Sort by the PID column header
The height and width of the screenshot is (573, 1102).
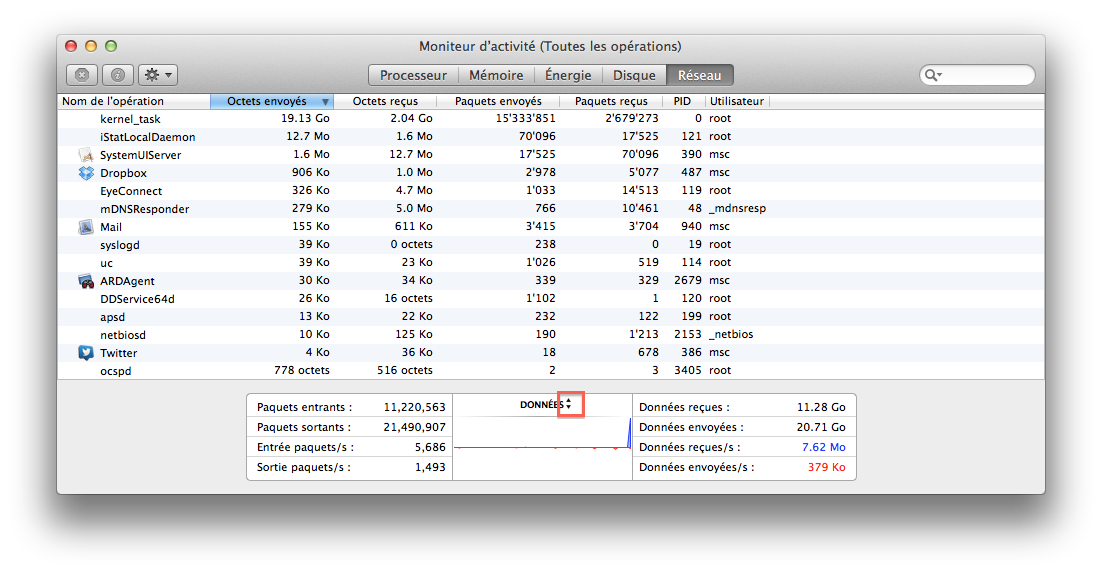click(x=682, y=101)
